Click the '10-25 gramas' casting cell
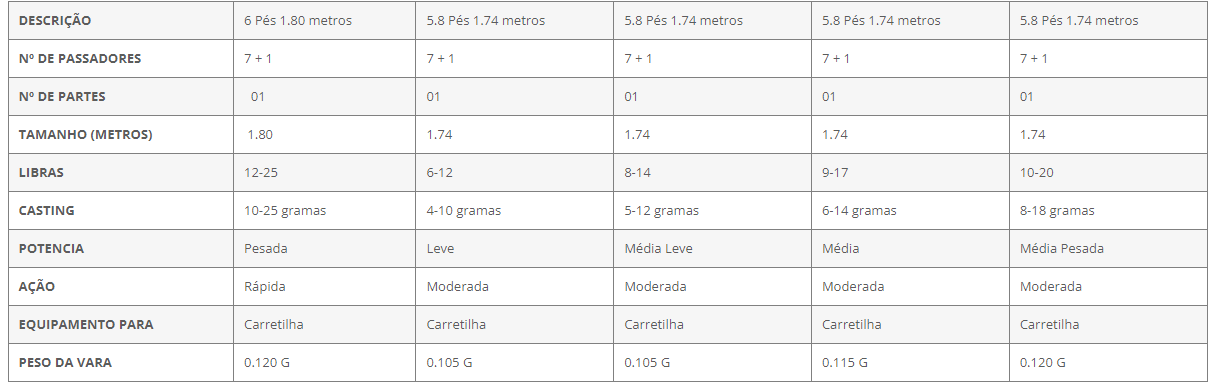Viewport: 1216px width, 386px height. point(324,210)
